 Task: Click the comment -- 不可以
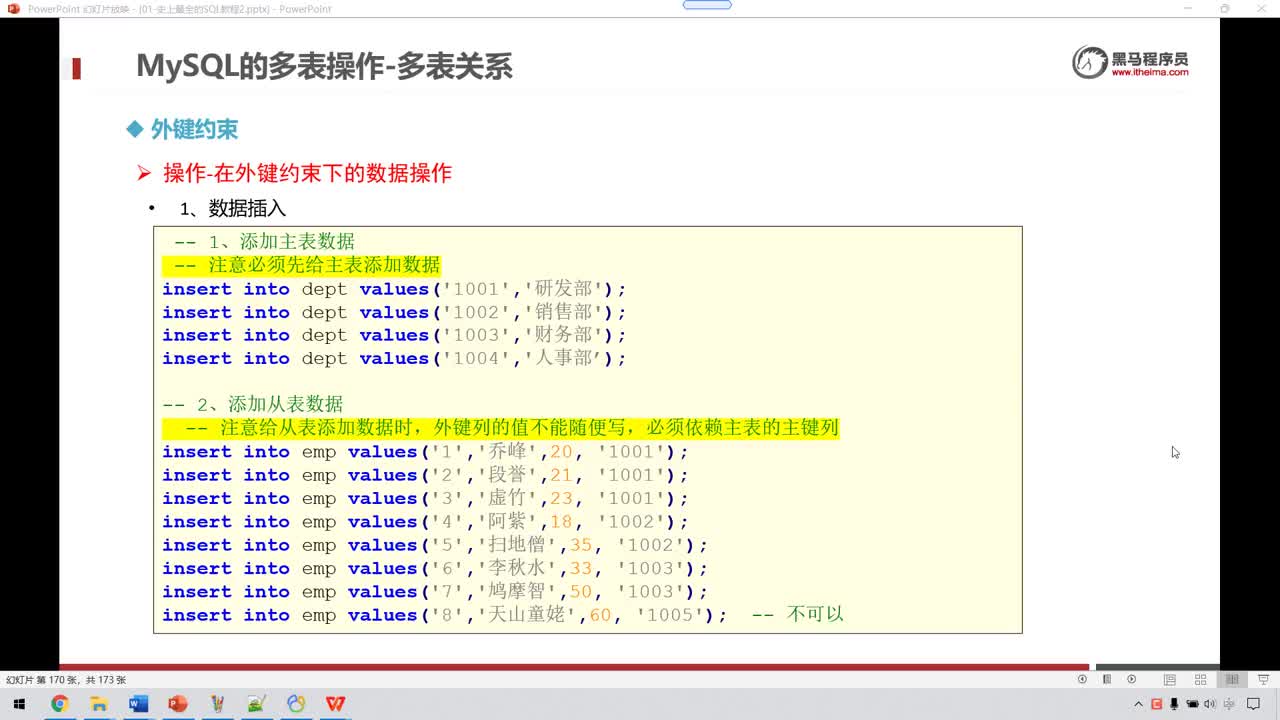coord(798,614)
